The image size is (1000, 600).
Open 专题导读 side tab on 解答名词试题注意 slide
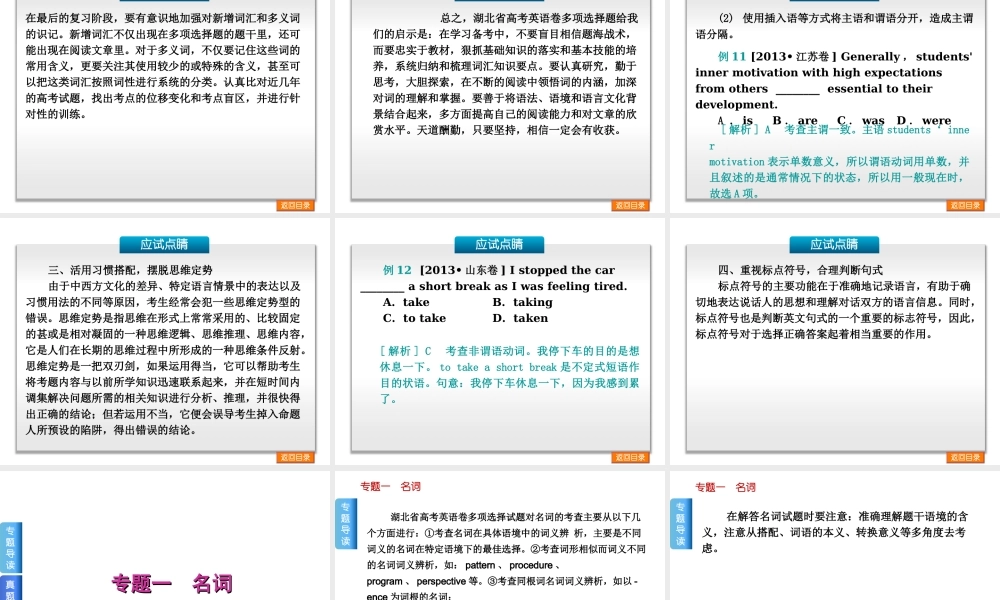pyautogui.click(x=680, y=524)
